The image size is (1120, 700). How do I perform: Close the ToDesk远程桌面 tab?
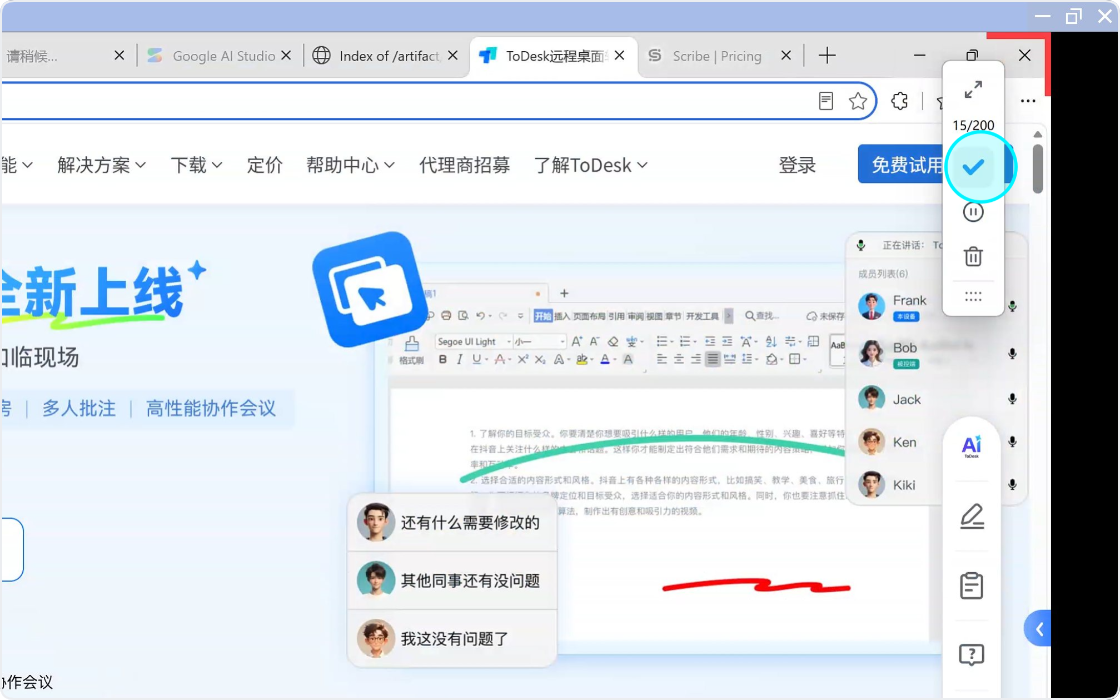(x=619, y=56)
